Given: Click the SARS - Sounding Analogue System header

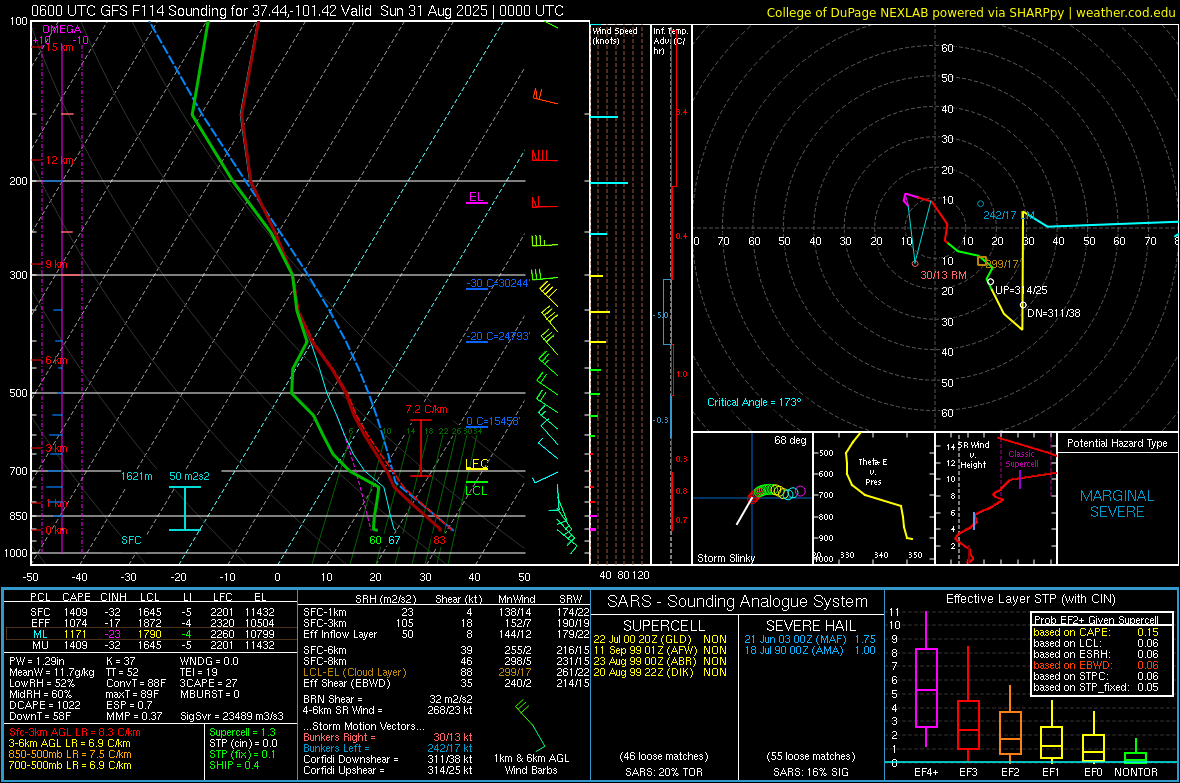Looking at the screenshot, I should tap(738, 602).
